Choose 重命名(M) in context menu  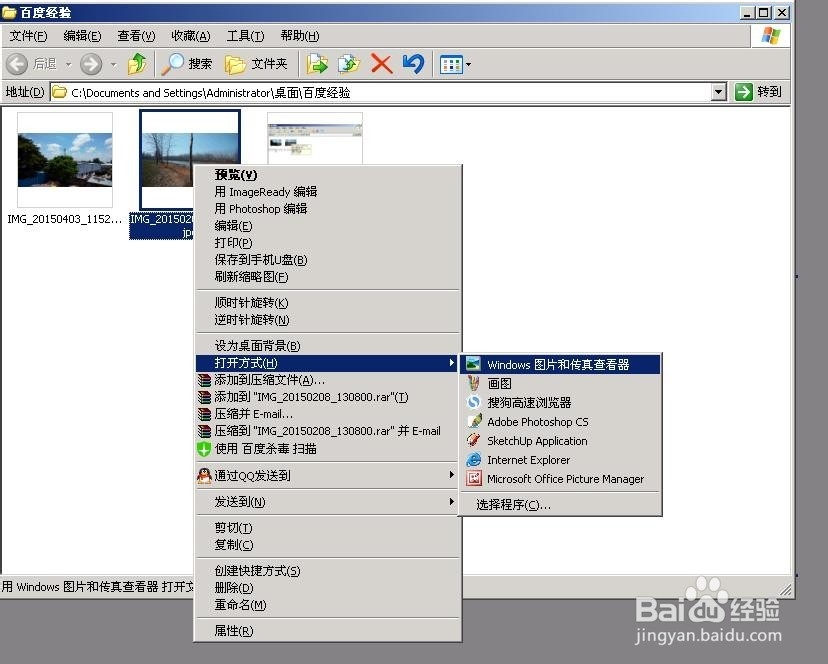click(x=327, y=605)
